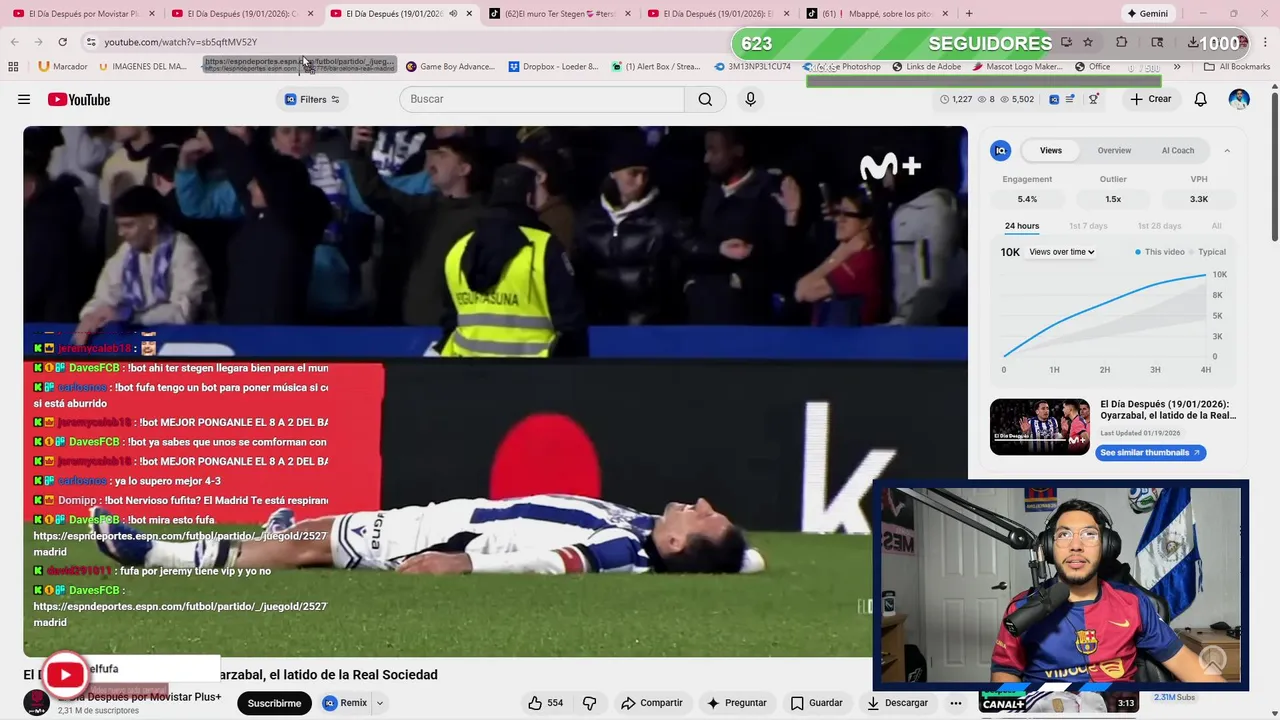Image resolution: width=1280 pixels, height=720 pixels.
Task: Dislike the video
Action: (589, 703)
